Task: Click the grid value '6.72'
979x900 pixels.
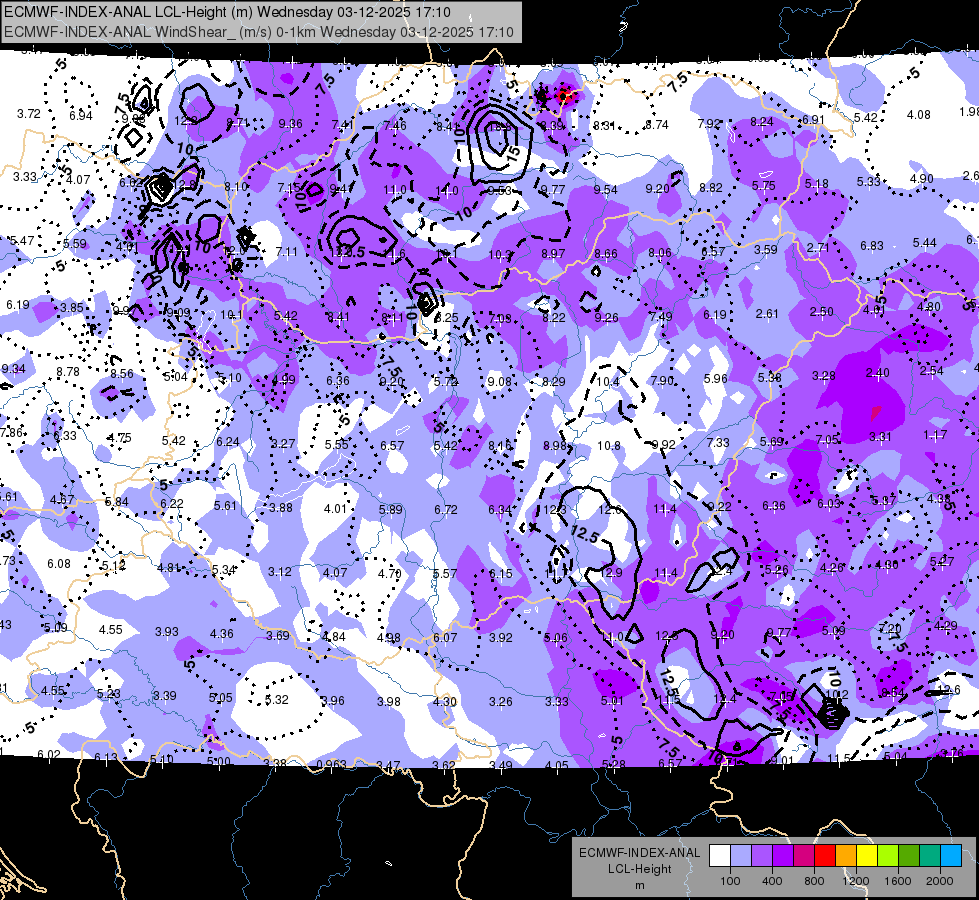Action: click(x=446, y=510)
